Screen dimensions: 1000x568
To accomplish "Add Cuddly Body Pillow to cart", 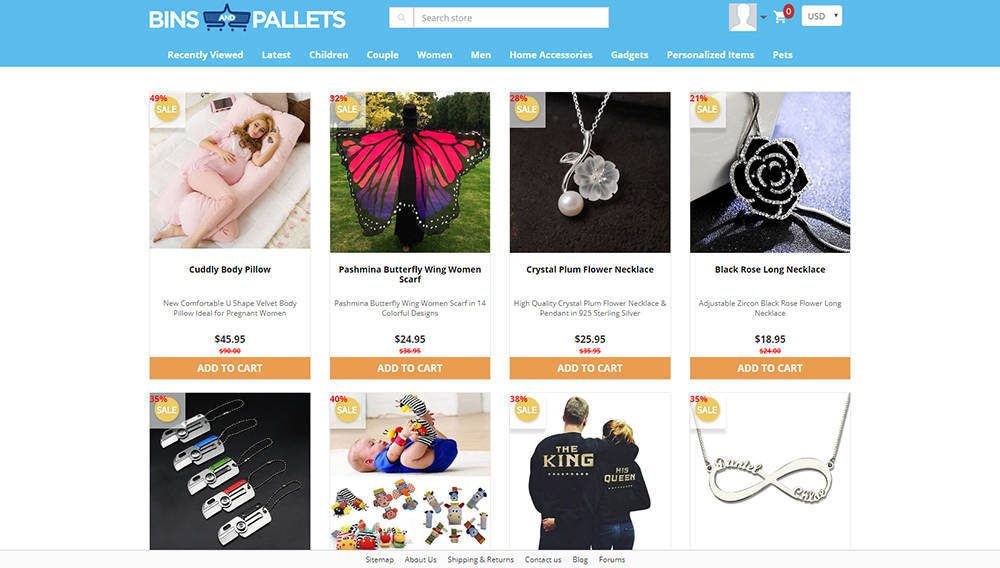I will coord(230,368).
